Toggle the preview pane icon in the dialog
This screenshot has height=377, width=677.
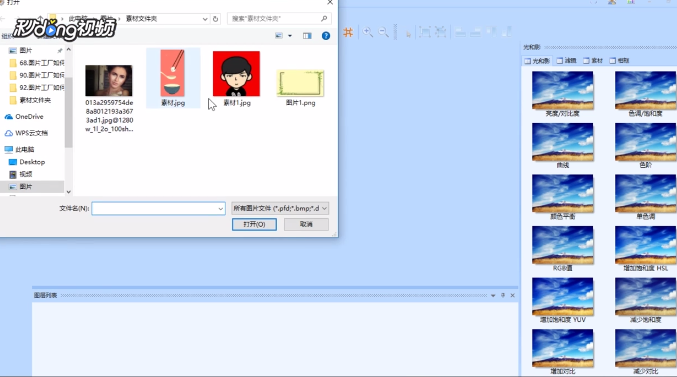(x=307, y=36)
